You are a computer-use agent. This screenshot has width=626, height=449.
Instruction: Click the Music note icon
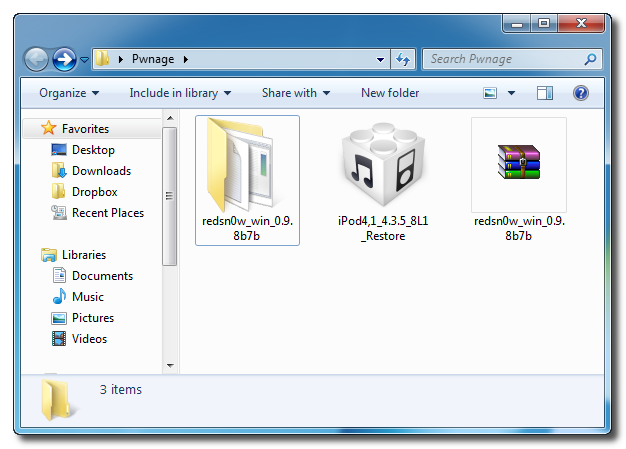(59, 297)
